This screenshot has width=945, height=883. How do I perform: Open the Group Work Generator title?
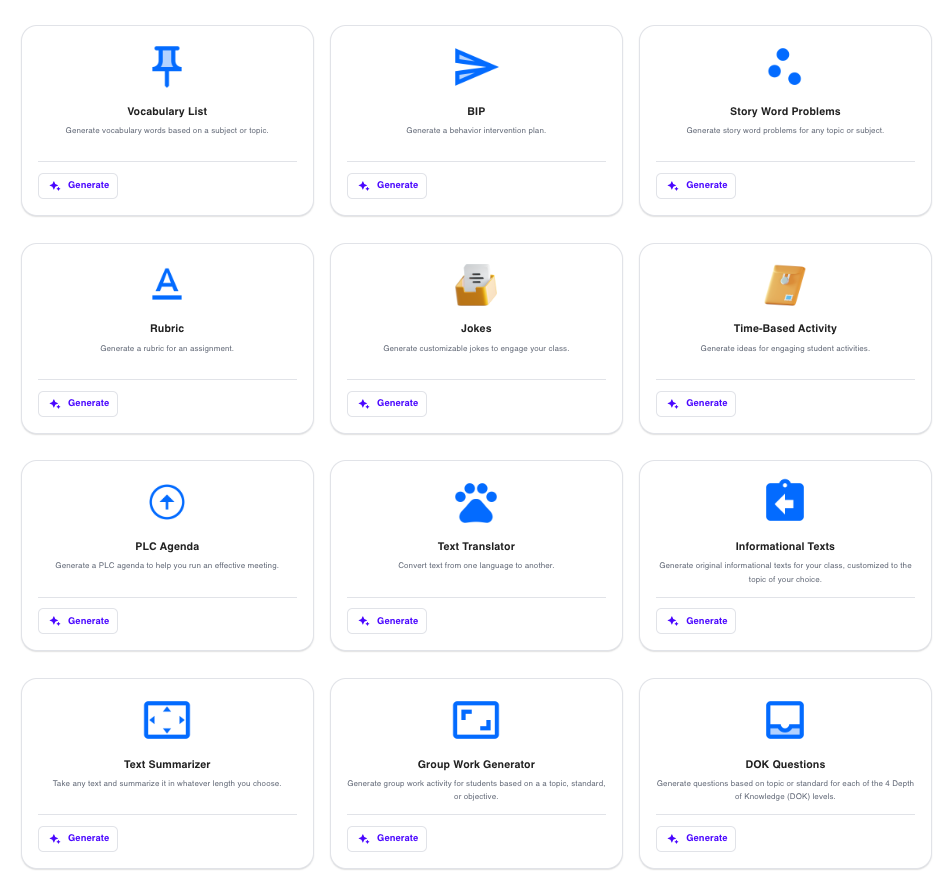pyautogui.click(x=476, y=764)
